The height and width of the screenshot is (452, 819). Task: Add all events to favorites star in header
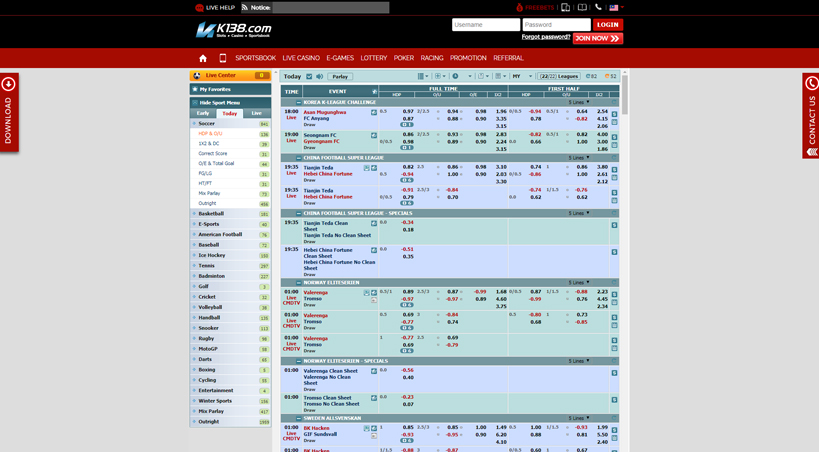pos(374,91)
